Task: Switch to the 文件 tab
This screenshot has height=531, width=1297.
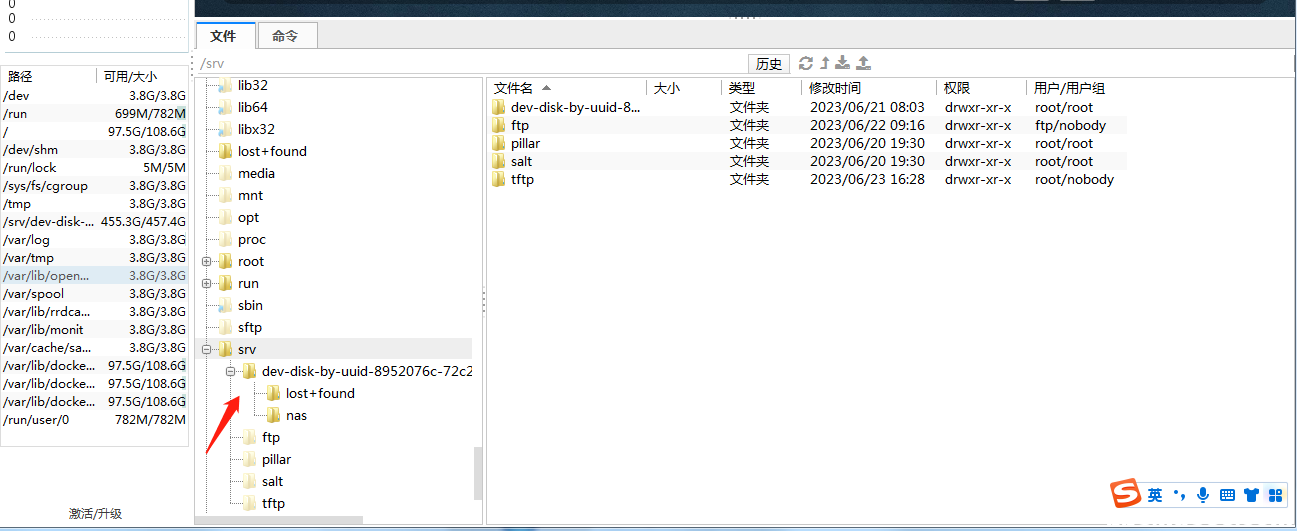Action: 223,36
